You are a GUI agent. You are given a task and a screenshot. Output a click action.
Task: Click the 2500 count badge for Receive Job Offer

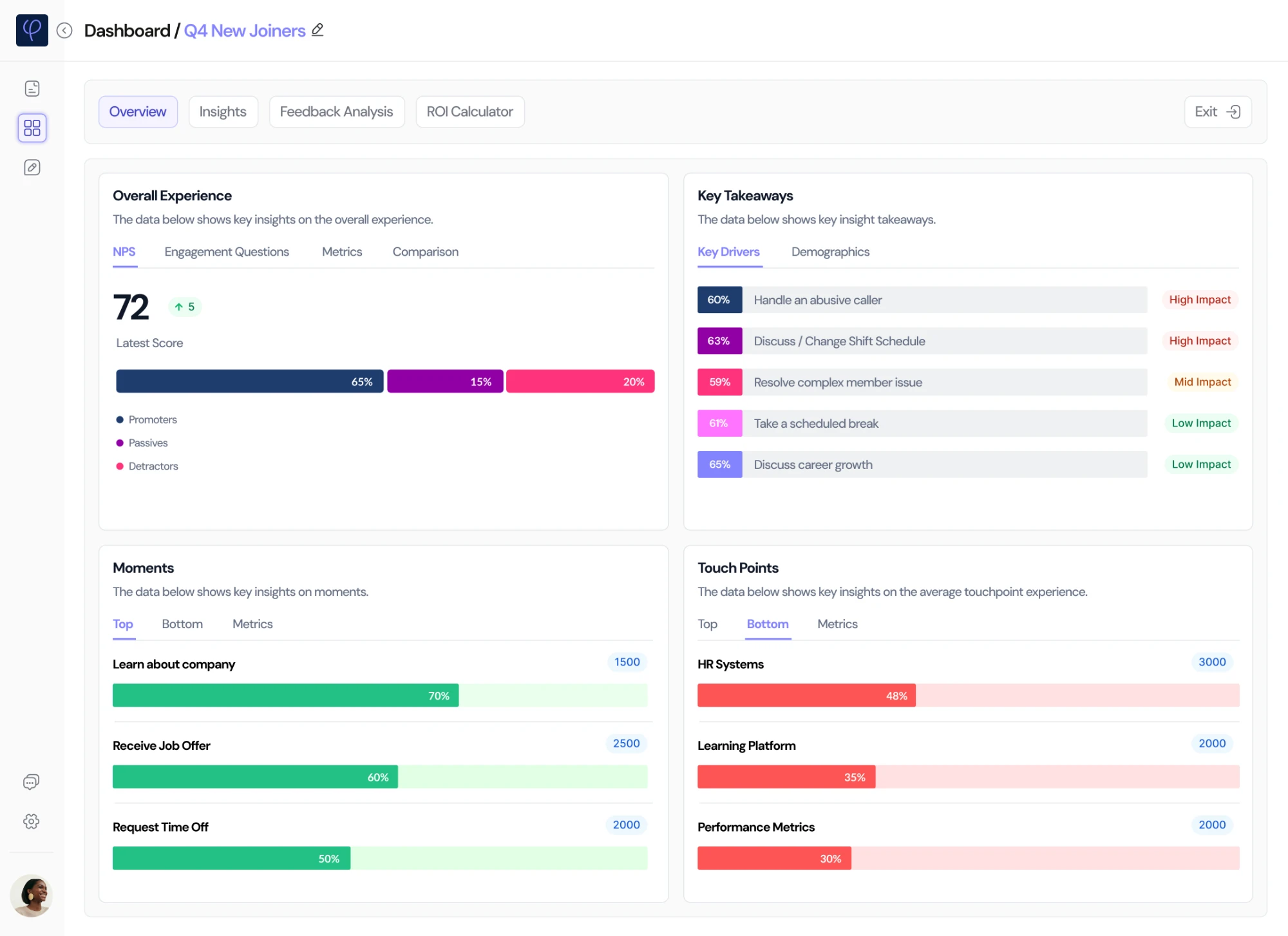(x=626, y=744)
